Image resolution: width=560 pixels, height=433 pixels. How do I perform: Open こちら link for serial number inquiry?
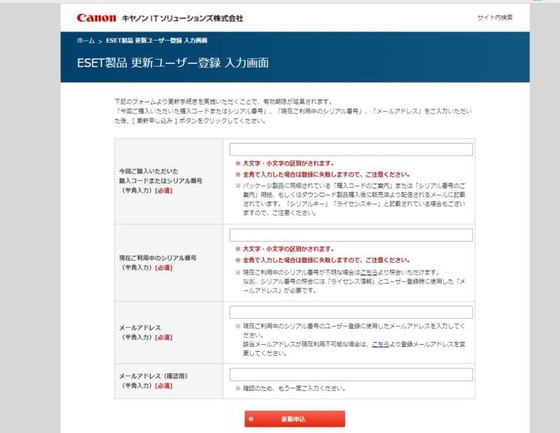369,273
